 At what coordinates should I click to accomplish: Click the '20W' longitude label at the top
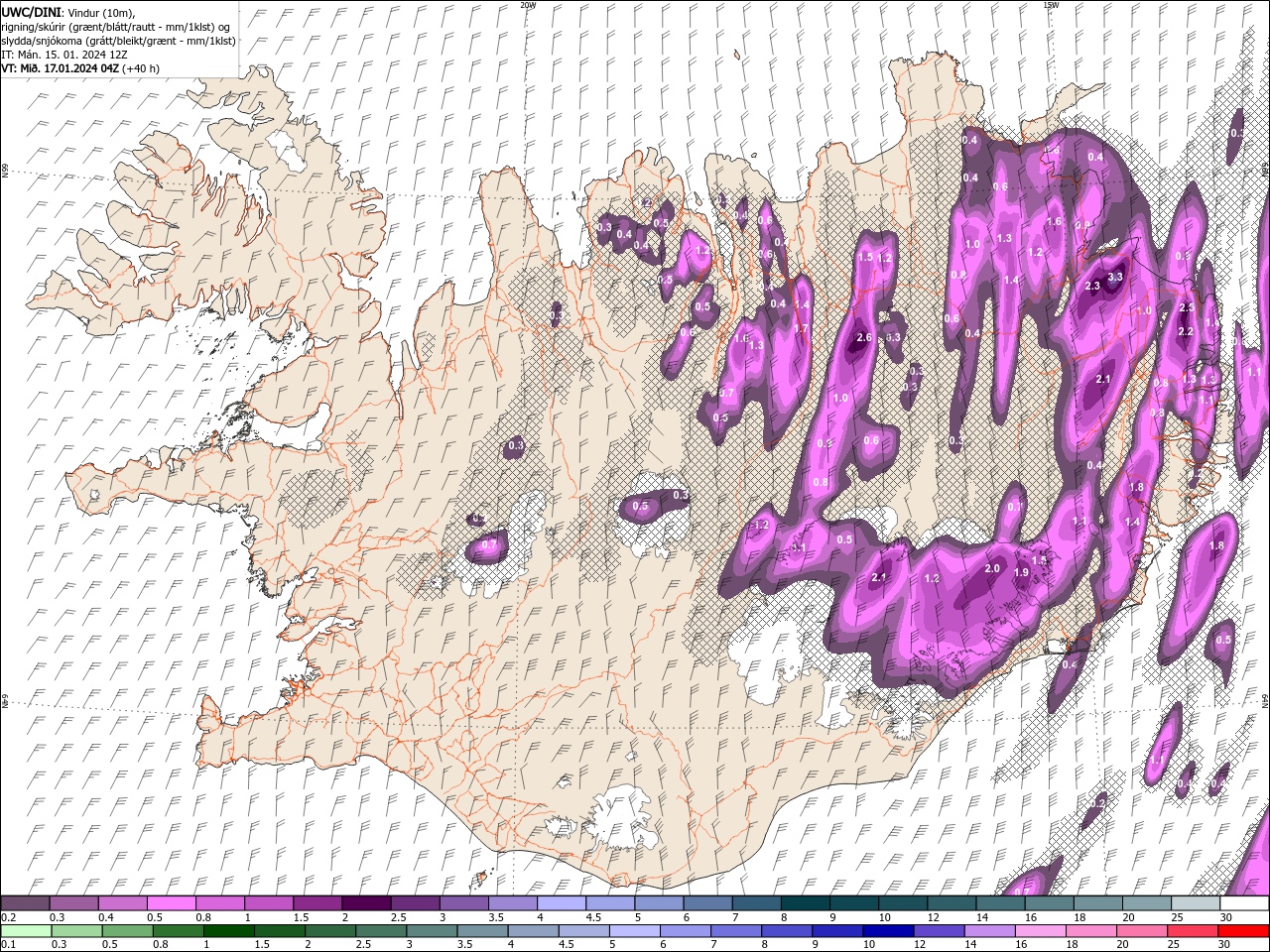[528, 5]
